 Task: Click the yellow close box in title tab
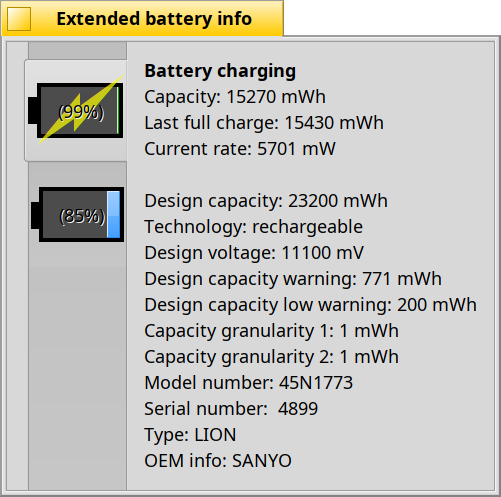click(19, 19)
